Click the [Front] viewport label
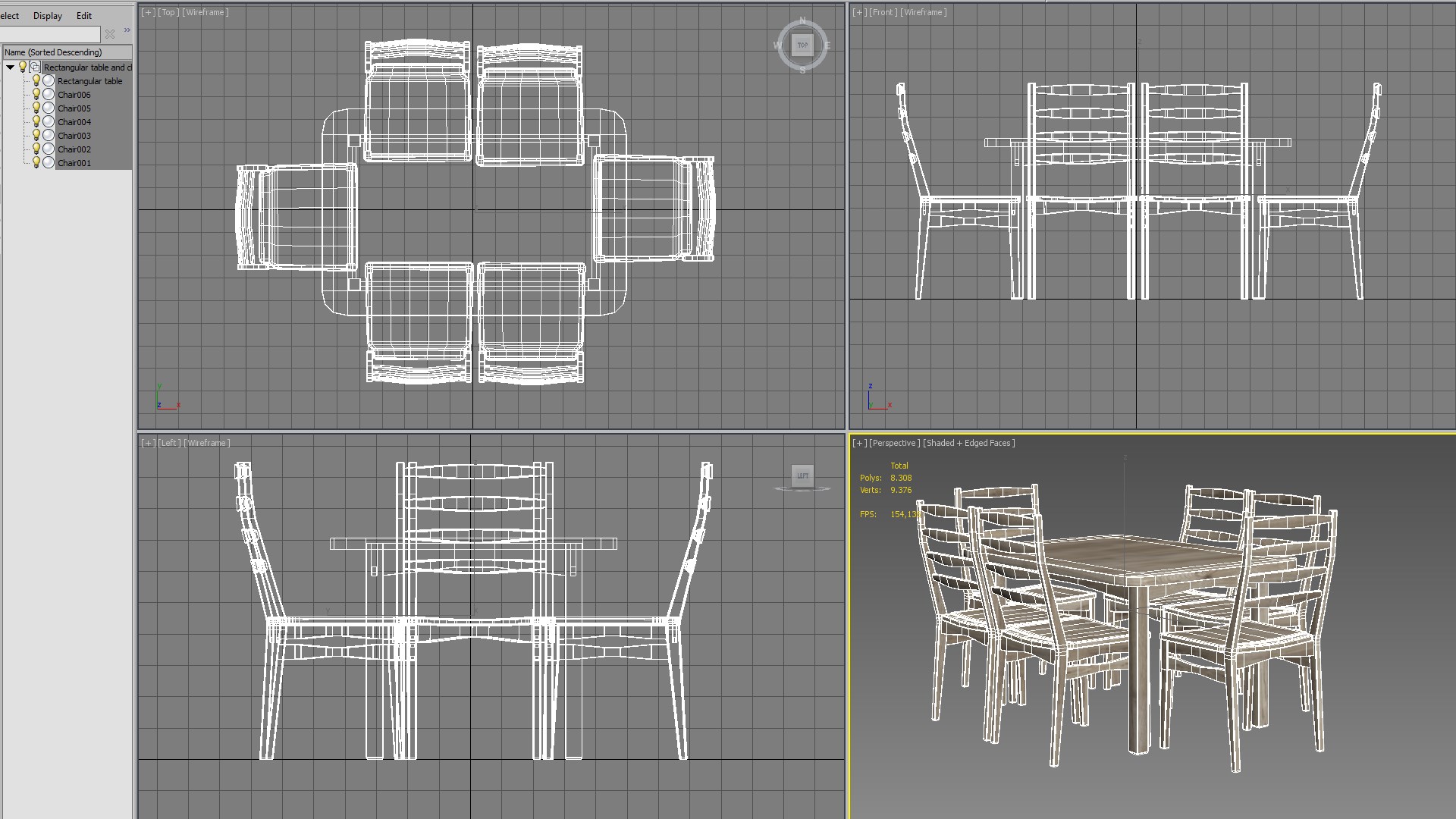1456x819 pixels. click(x=883, y=12)
